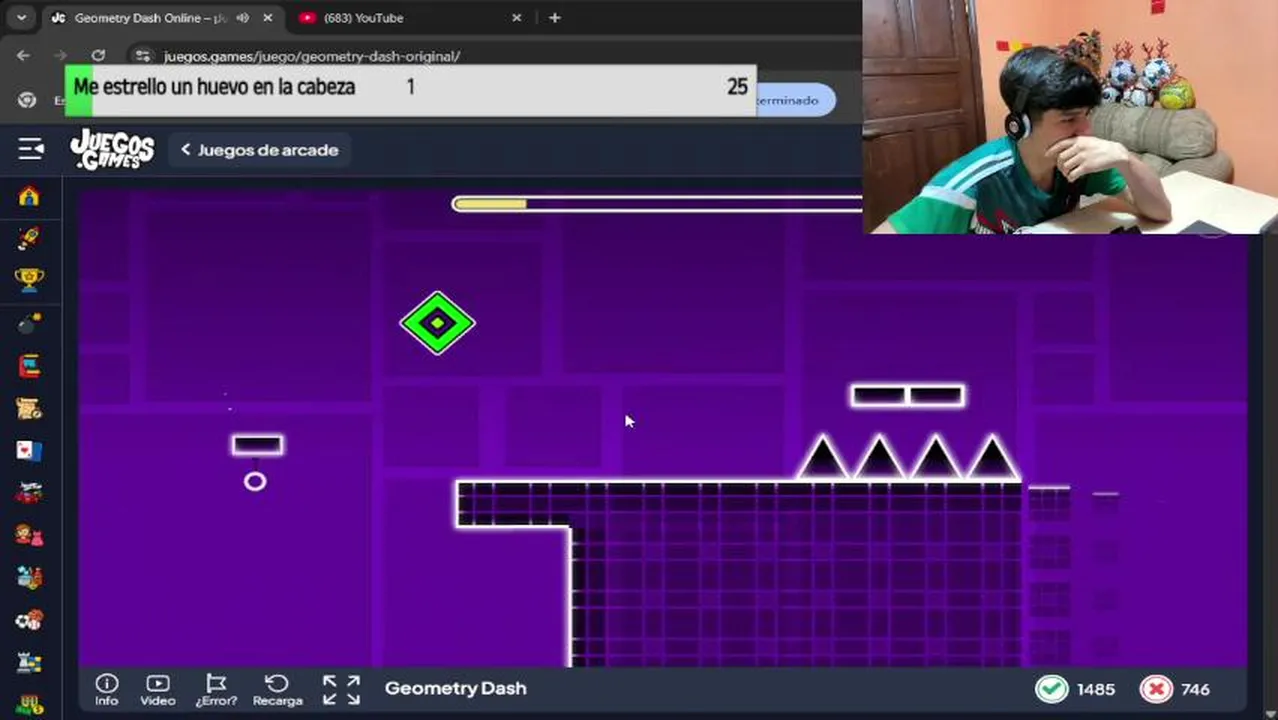This screenshot has width=1278, height=720.
Task: Open new games via rocket sidebar icon
Action: pyautogui.click(x=29, y=238)
